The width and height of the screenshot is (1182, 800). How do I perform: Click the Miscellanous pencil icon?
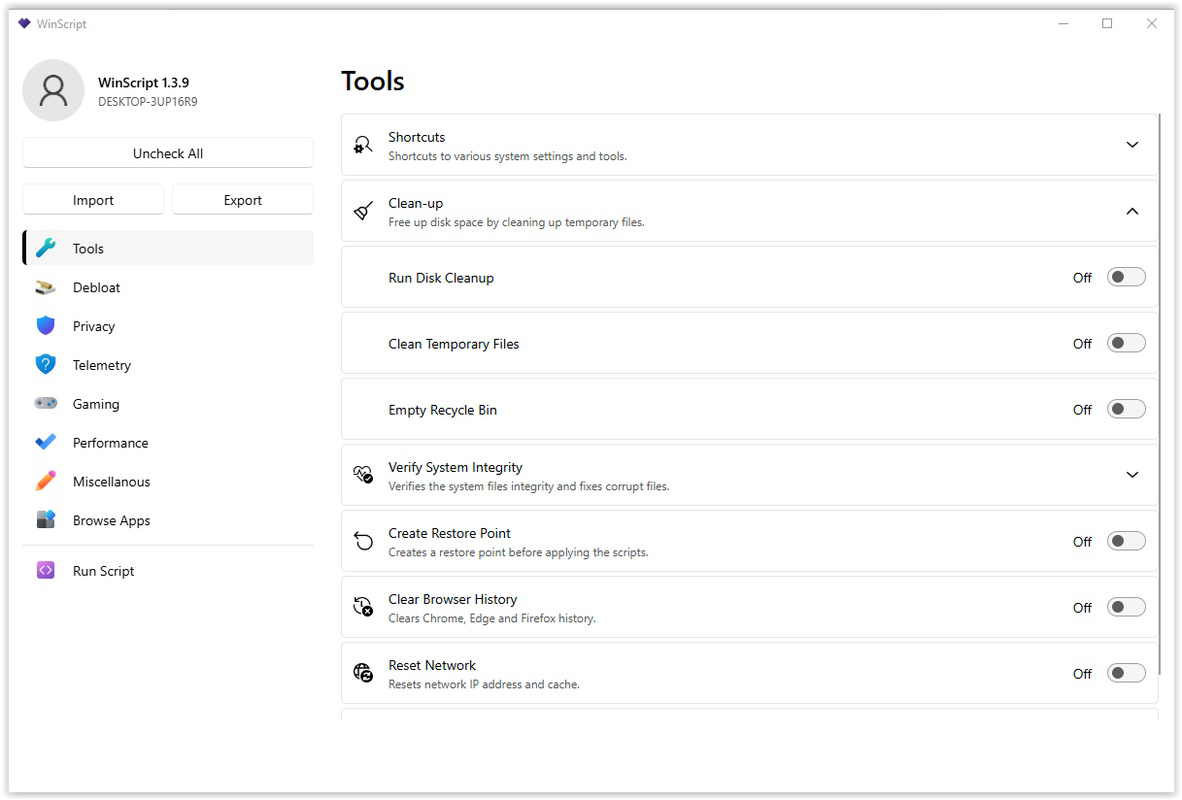click(45, 481)
